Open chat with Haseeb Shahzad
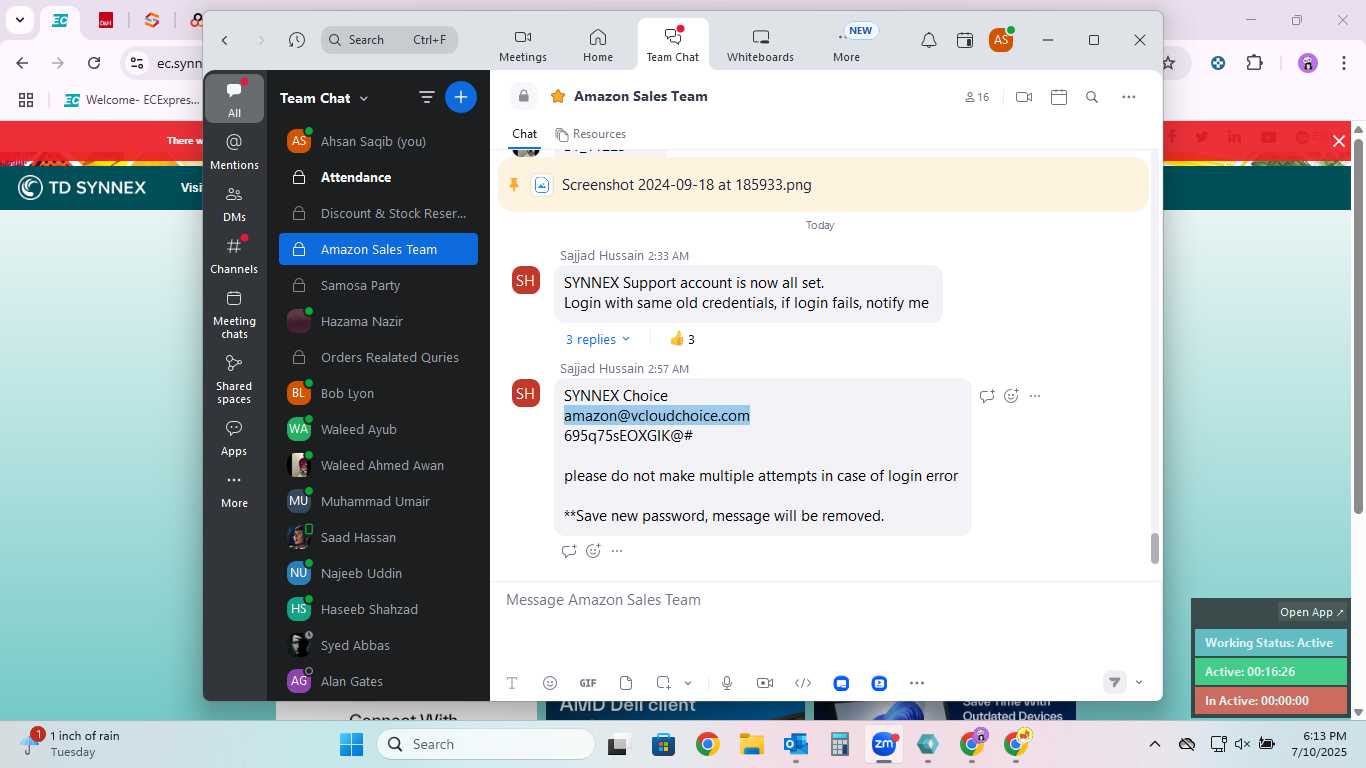This screenshot has width=1366, height=768. coord(378,609)
